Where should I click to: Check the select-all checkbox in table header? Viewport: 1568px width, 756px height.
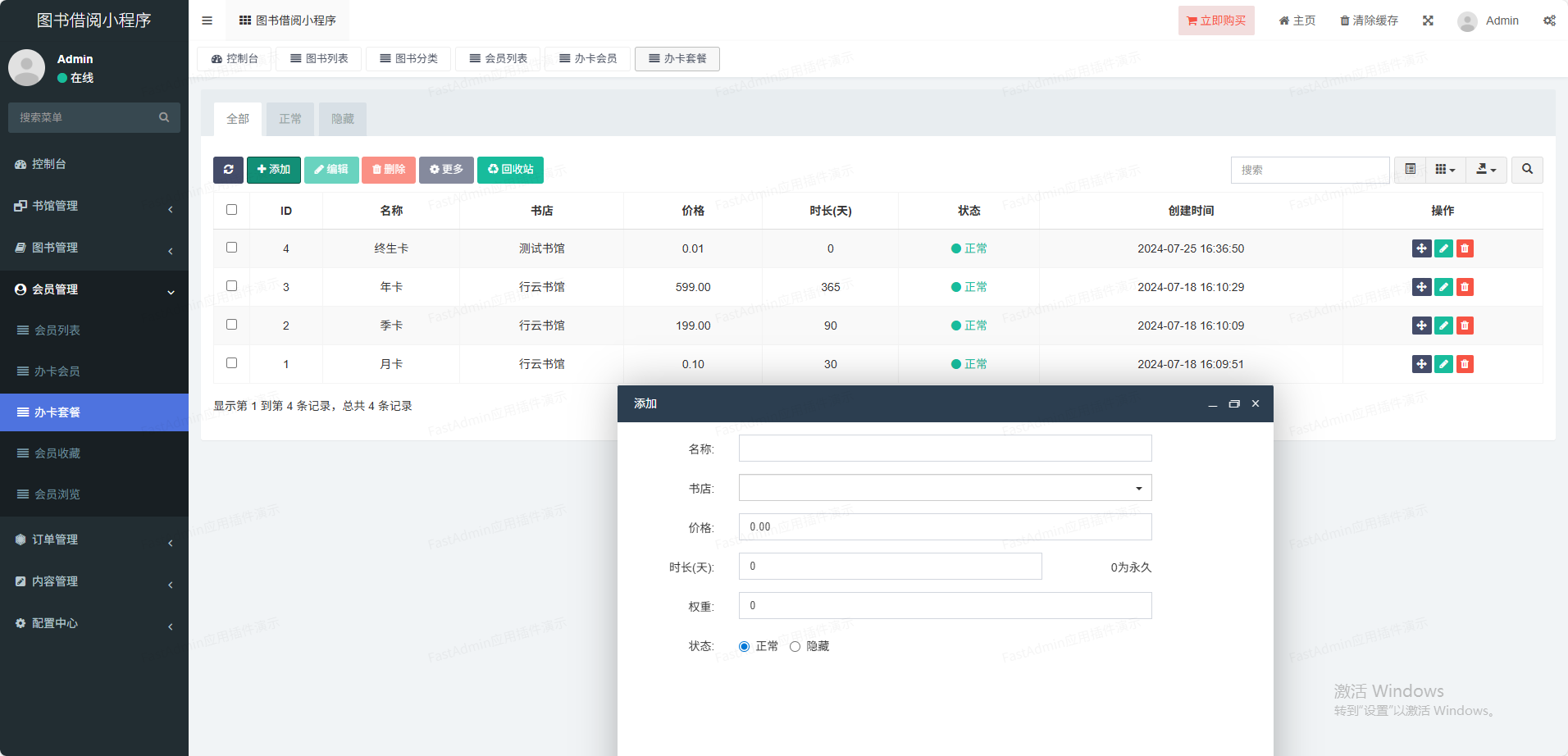click(232, 210)
